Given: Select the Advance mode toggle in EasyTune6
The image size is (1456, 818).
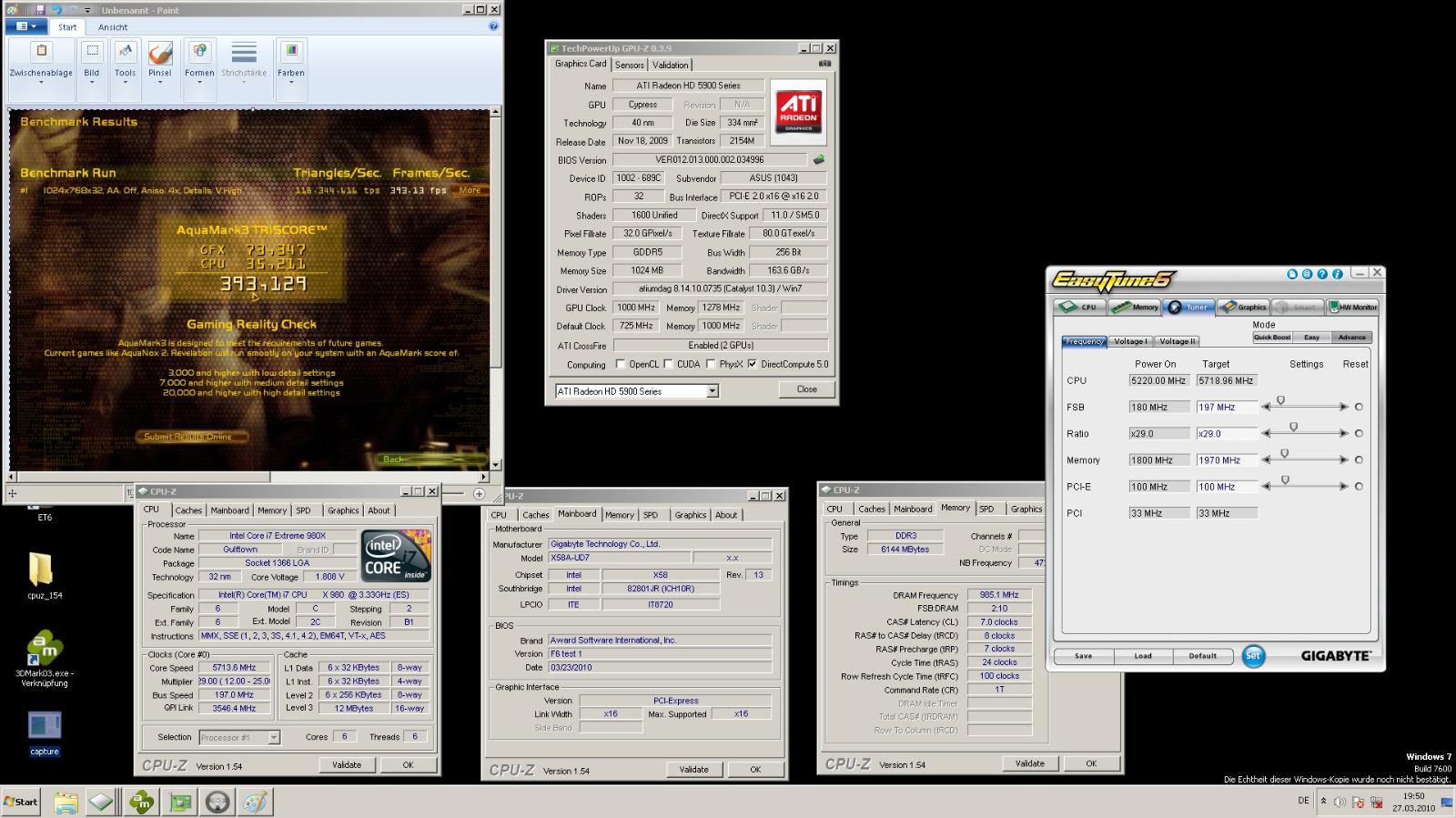Looking at the screenshot, I should pos(1351,338).
